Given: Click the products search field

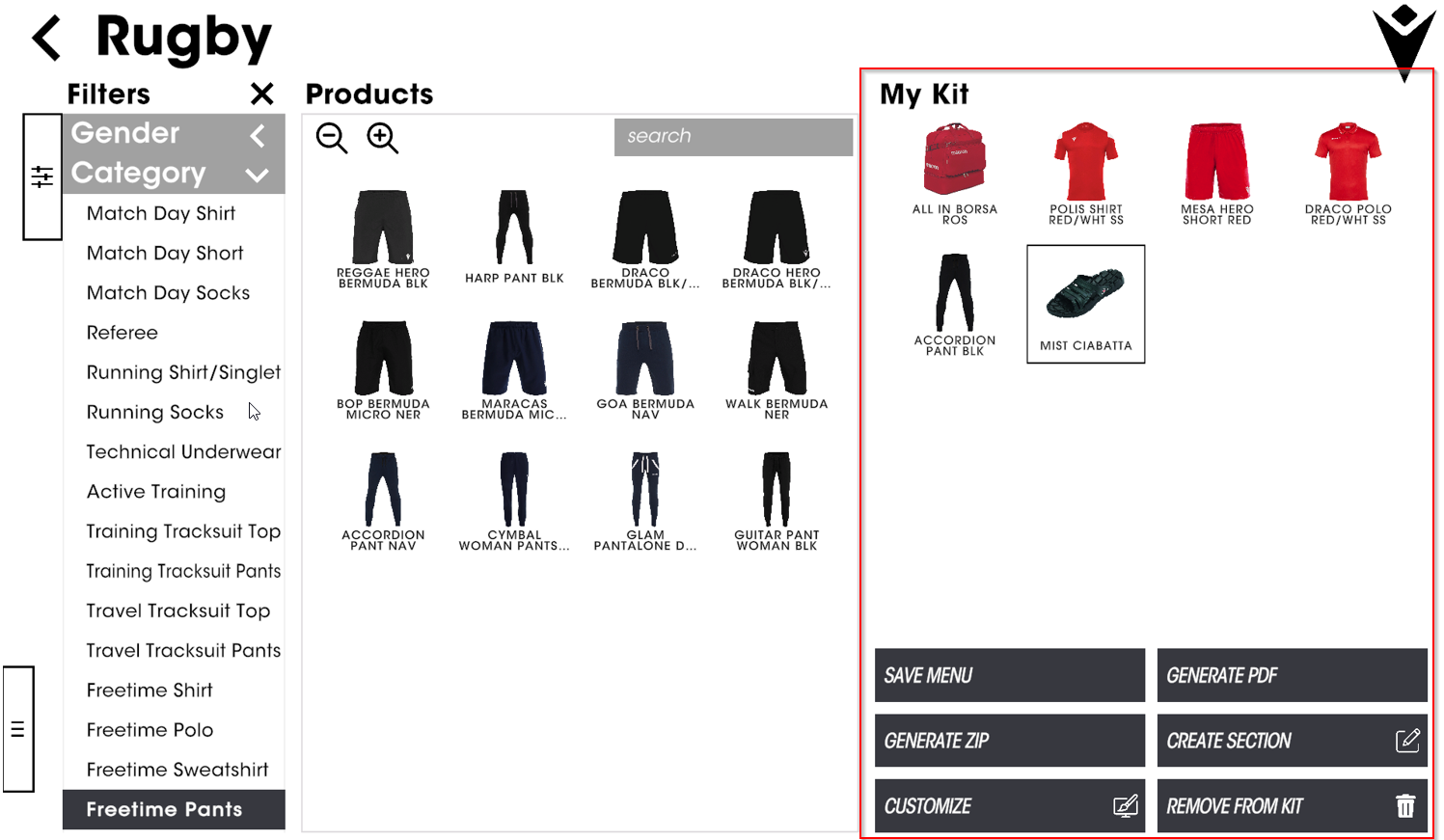Looking at the screenshot, I should (733, 137).
